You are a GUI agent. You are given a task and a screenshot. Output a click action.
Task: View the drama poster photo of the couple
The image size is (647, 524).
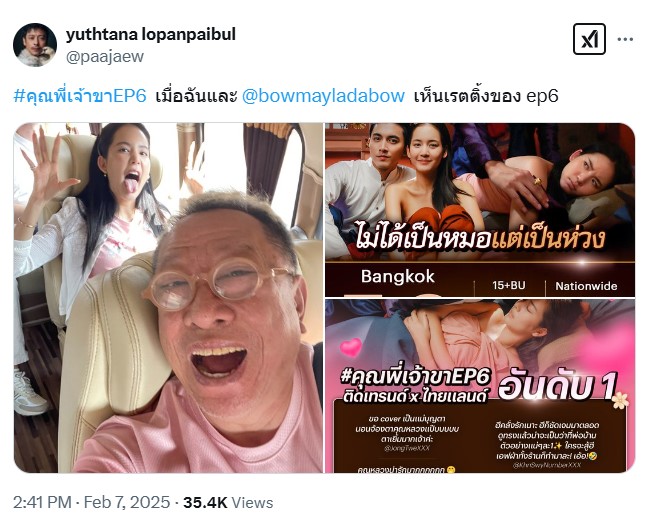tap(480, 210)
